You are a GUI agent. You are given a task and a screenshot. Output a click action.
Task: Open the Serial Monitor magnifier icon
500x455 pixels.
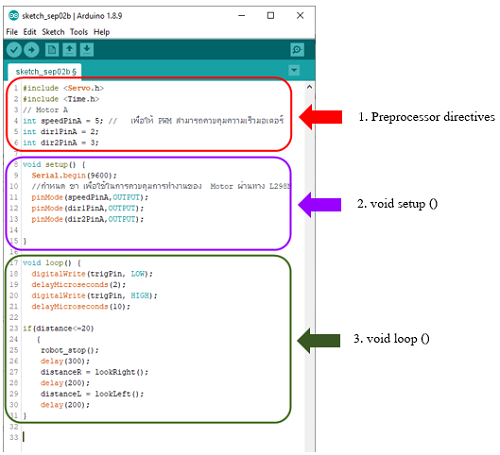point(297,50)
